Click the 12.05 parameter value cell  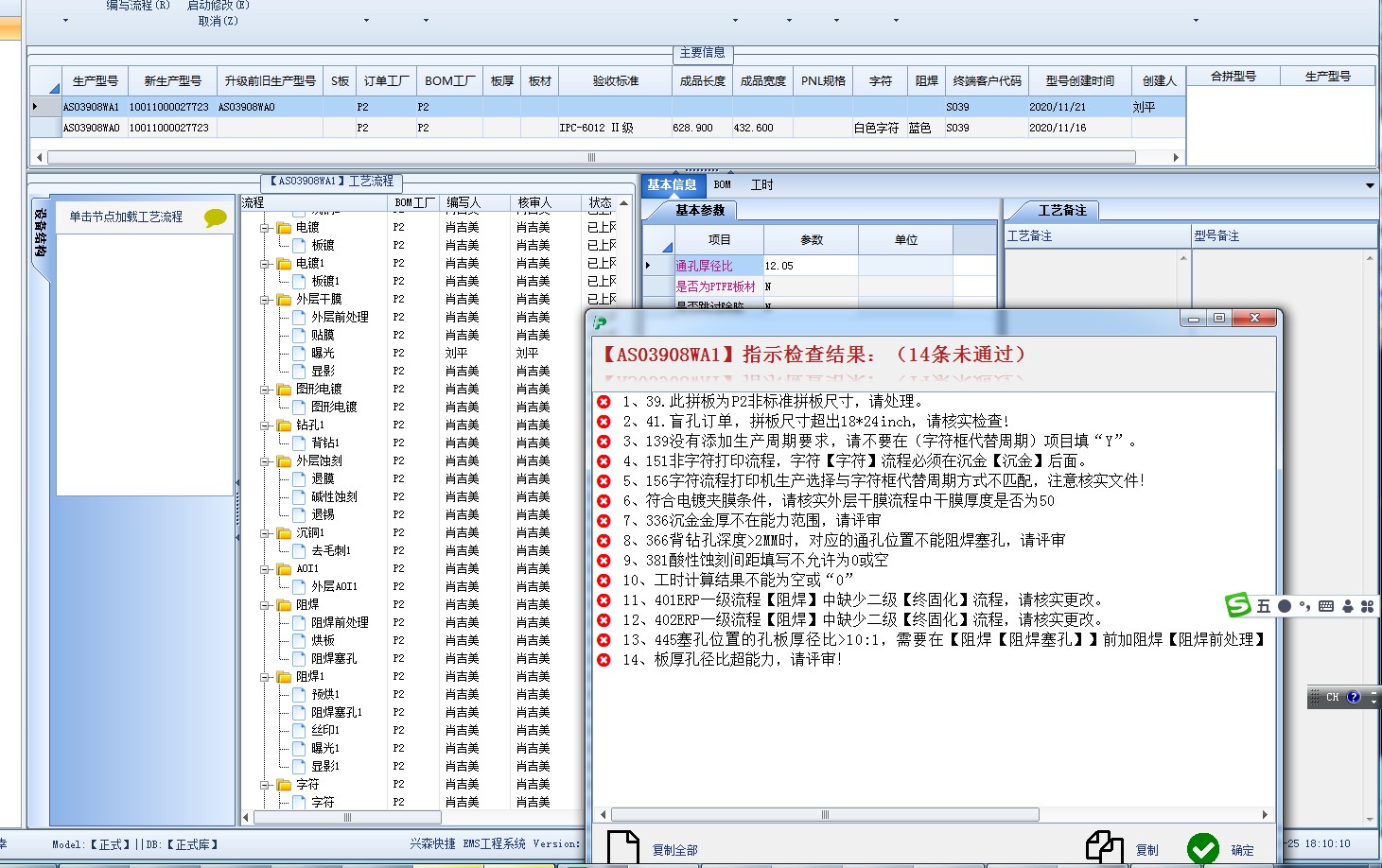(x=810, y=266)
